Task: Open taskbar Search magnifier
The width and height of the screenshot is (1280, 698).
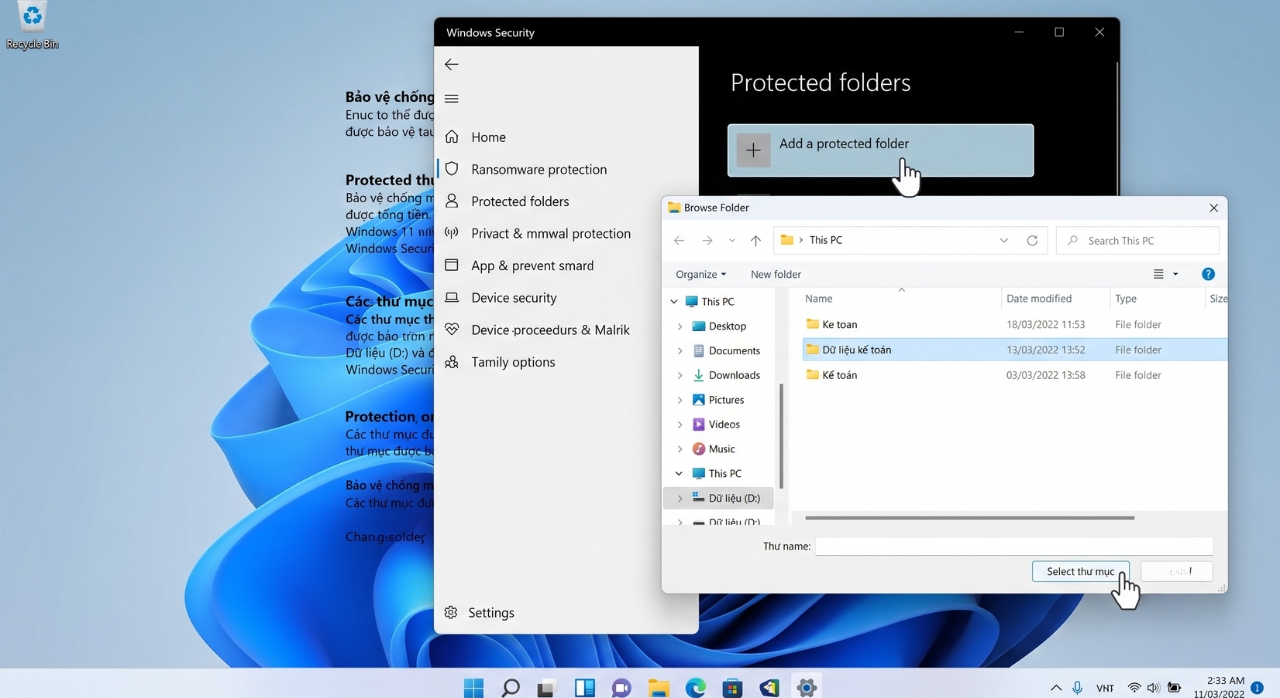Action: click(x=510, y=687)
